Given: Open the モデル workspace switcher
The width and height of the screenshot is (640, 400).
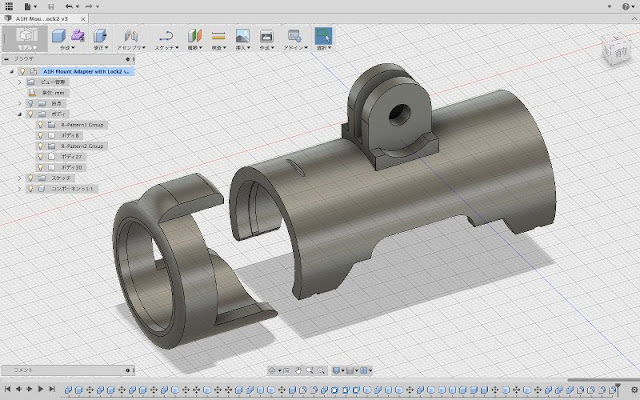Looking at the screenshot, I should point(26,39).
